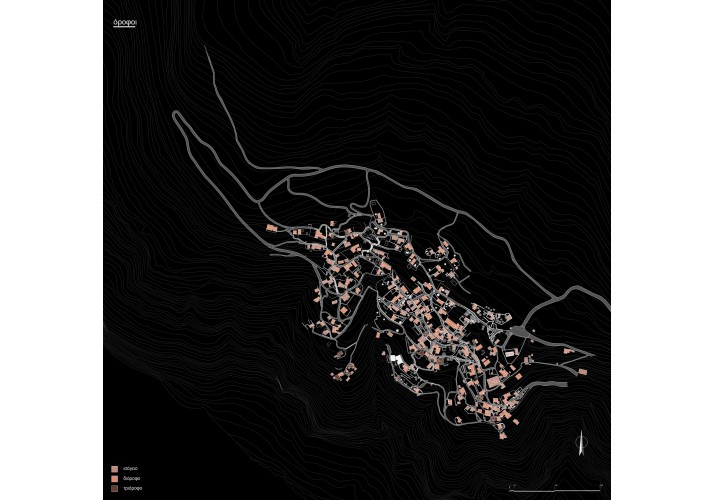715x500 pixels.
Task: Click the scale bar line
Action: [556, 490]
